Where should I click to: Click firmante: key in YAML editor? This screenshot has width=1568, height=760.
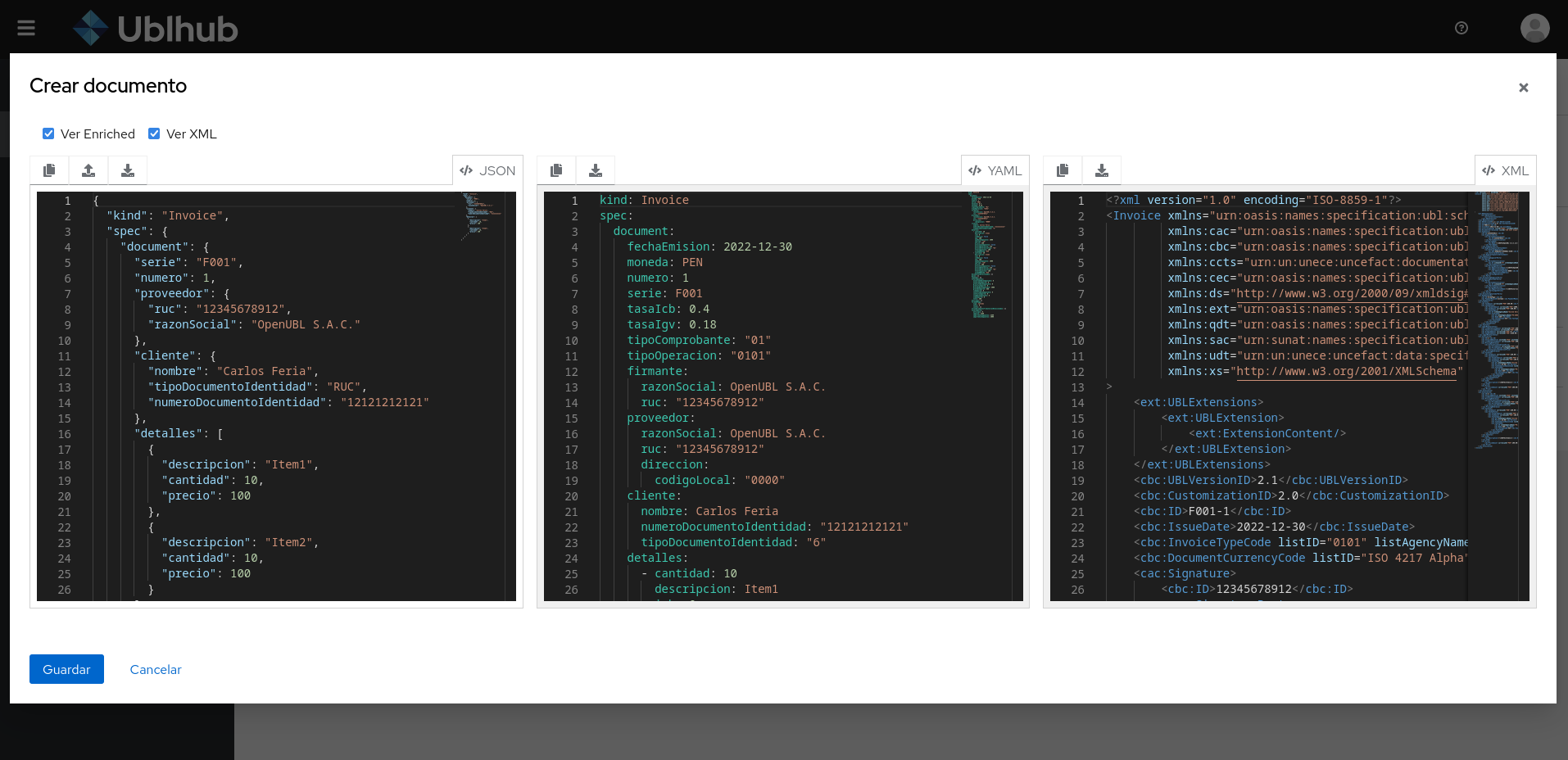coord(658,371)
